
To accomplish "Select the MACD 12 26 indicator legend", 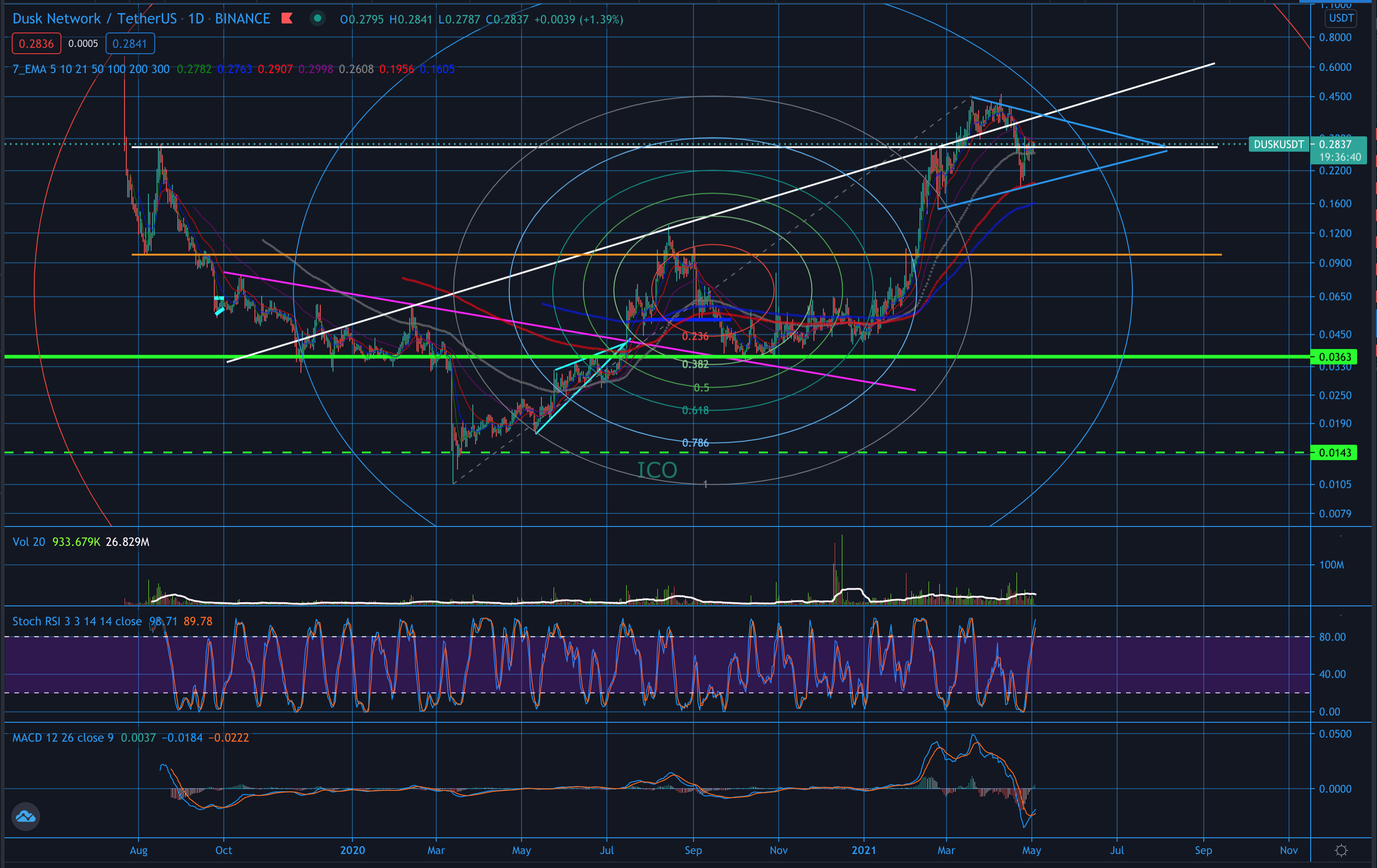I will [x=63, y=738].
